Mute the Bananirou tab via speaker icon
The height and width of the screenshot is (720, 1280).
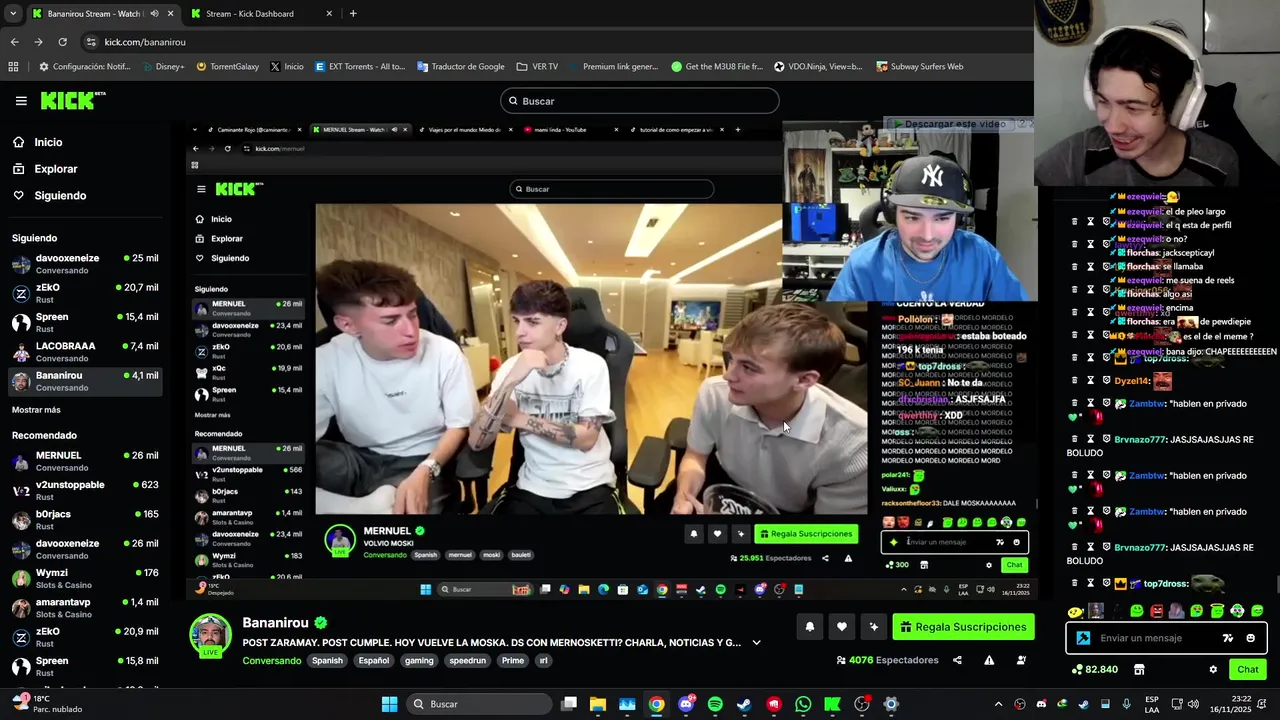[154, 14]
